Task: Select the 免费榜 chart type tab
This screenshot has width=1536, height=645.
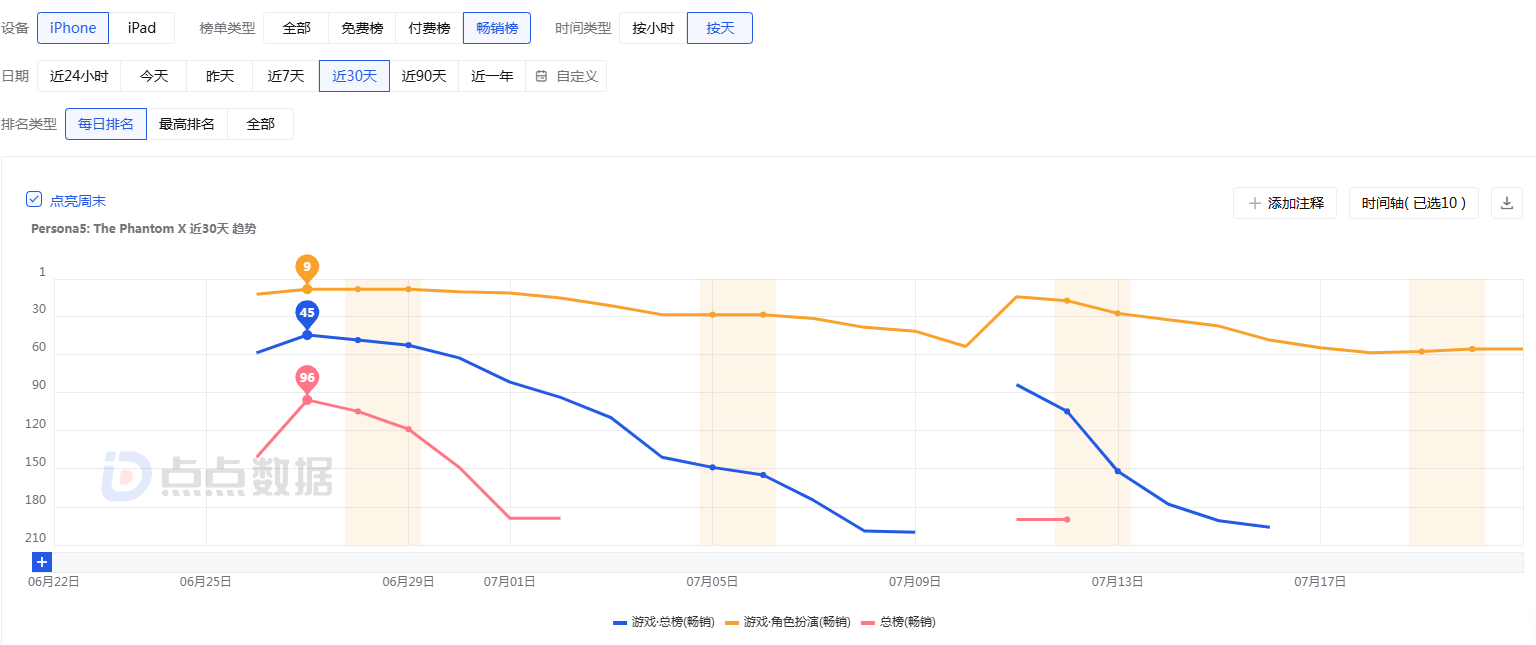Action: coord(362,28)
